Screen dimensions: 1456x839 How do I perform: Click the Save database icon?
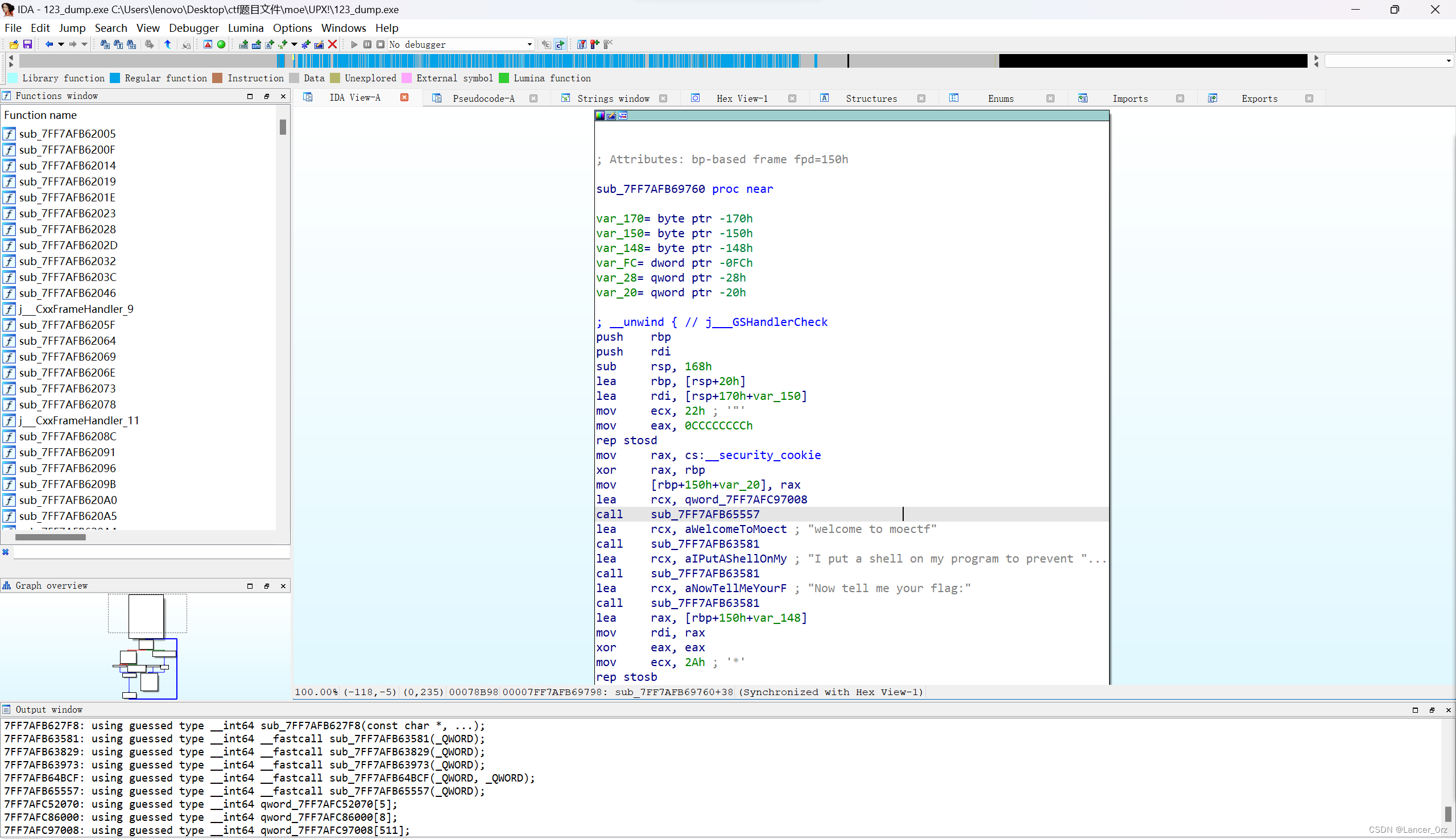(27, 44)
